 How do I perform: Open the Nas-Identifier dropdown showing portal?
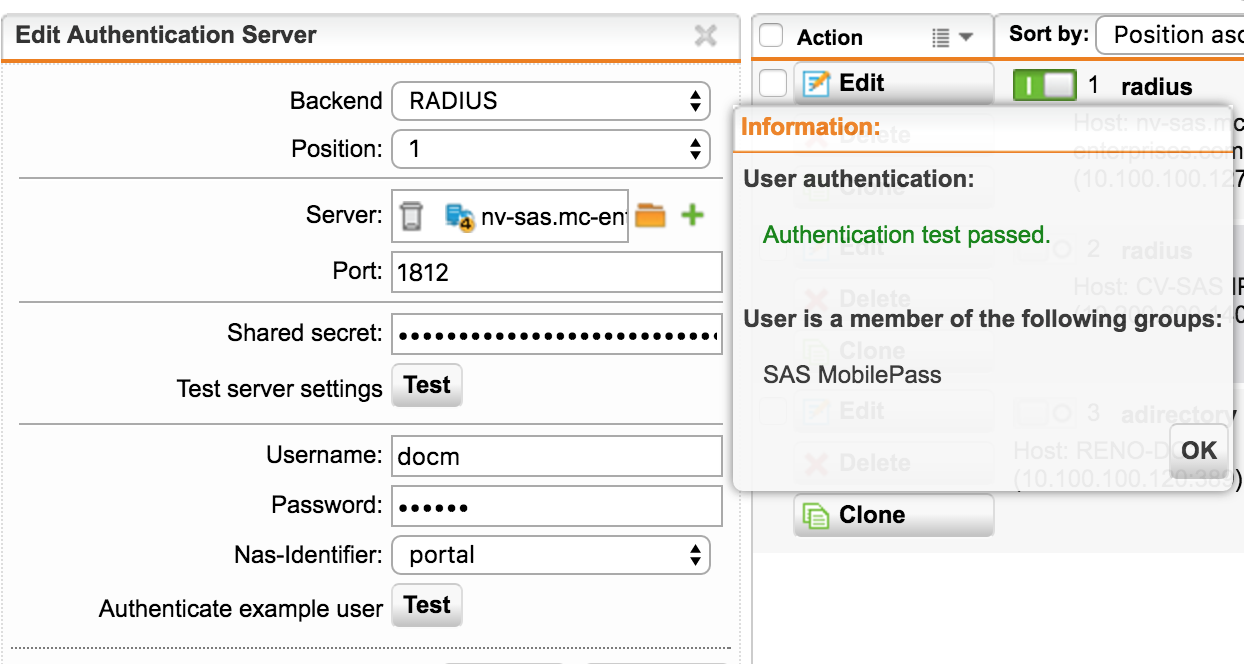[x=550, y=555]
